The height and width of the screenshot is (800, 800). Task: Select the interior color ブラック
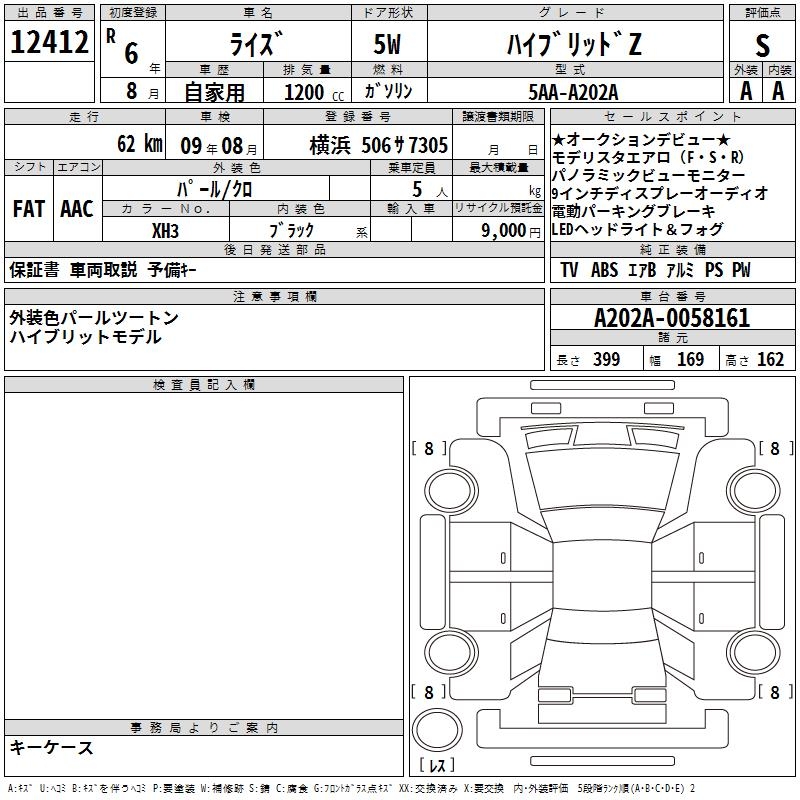[x=291, y=230]
